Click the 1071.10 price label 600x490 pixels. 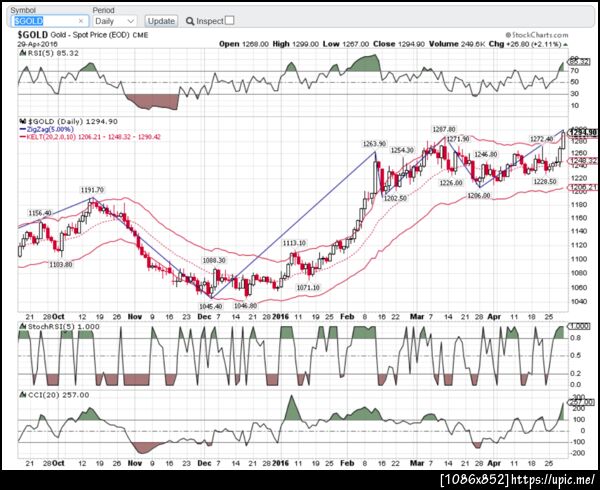[x=308, y=287]
